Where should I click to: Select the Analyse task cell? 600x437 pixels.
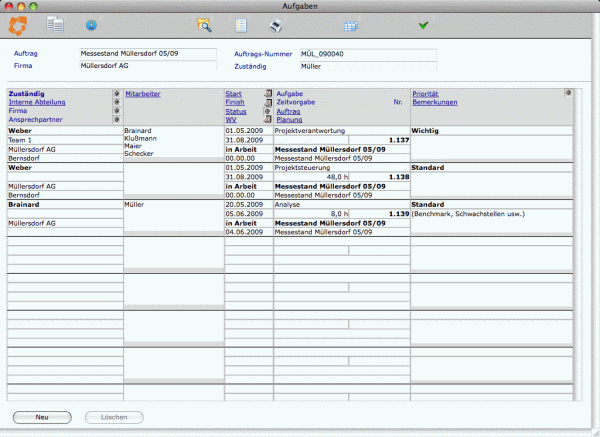[x=342, y=204]
